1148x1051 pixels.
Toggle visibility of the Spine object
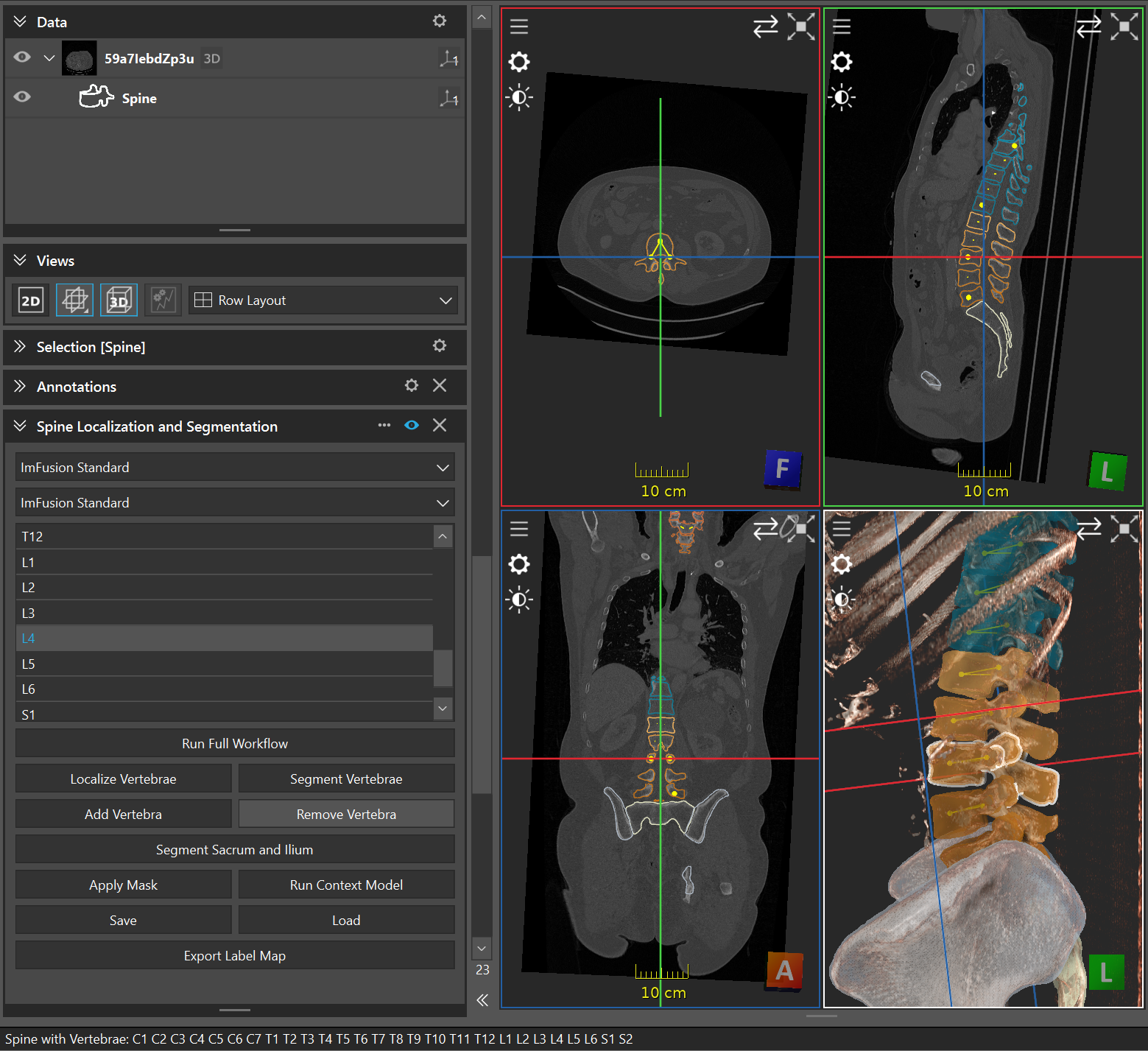22,97
